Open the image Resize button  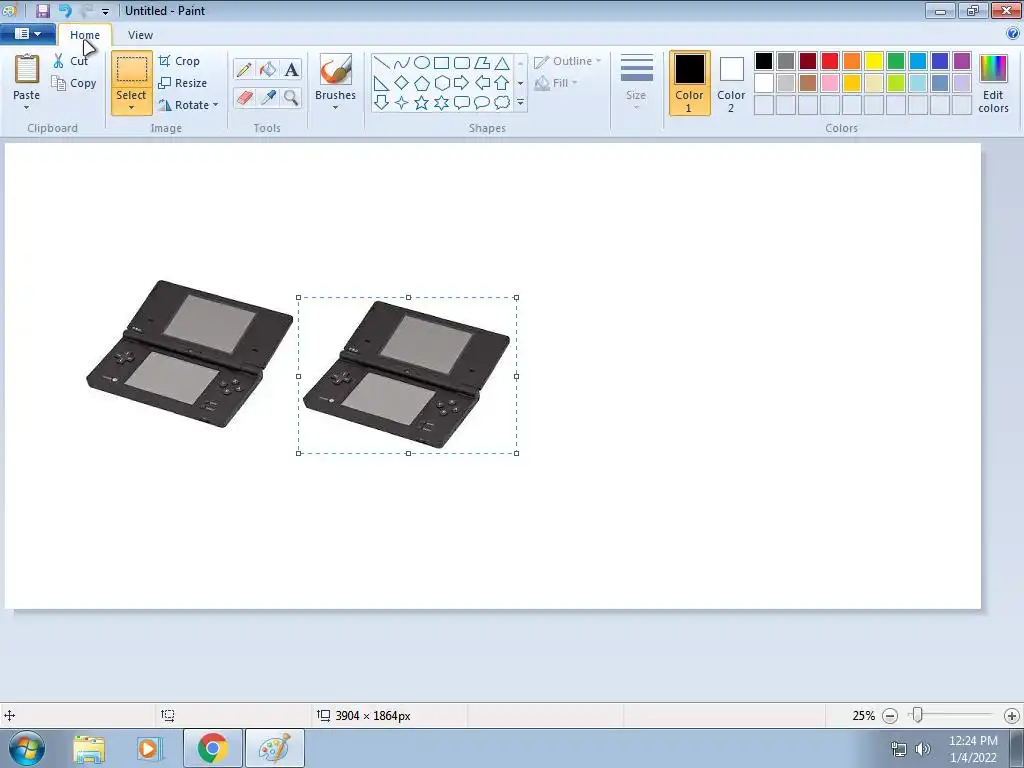coord(183,83)
